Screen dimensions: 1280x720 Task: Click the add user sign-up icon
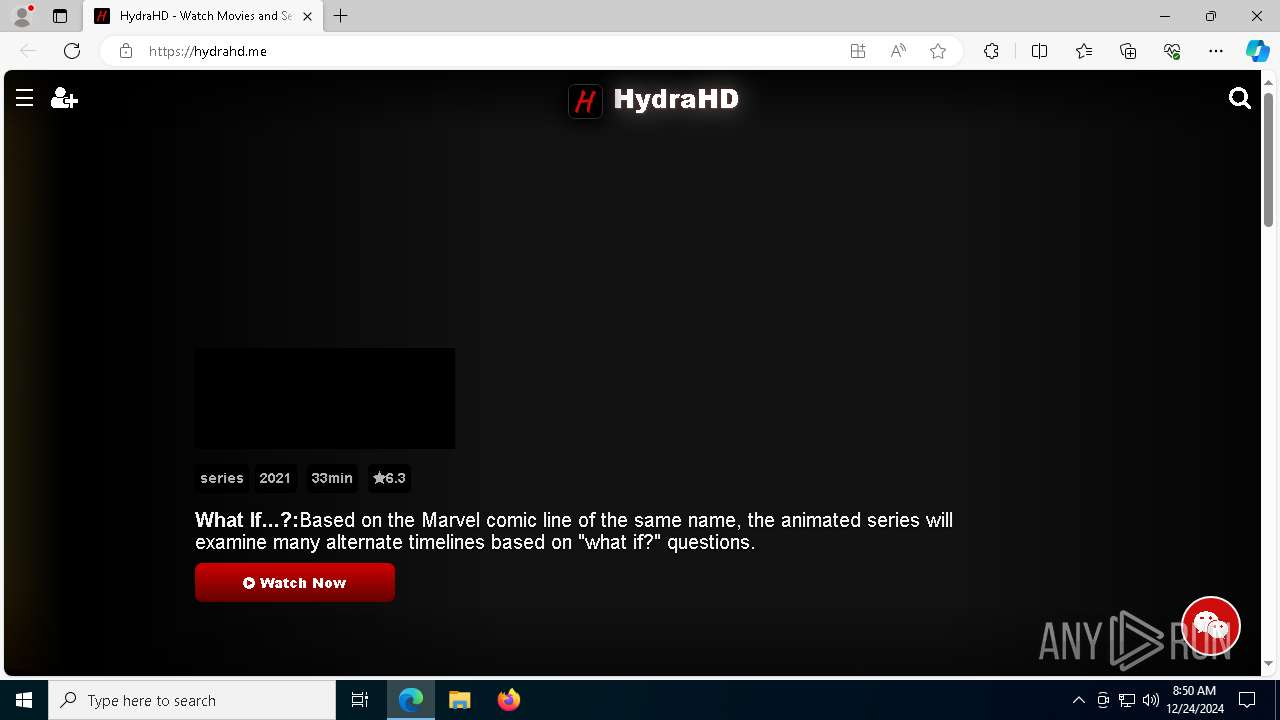pos(64,98)
